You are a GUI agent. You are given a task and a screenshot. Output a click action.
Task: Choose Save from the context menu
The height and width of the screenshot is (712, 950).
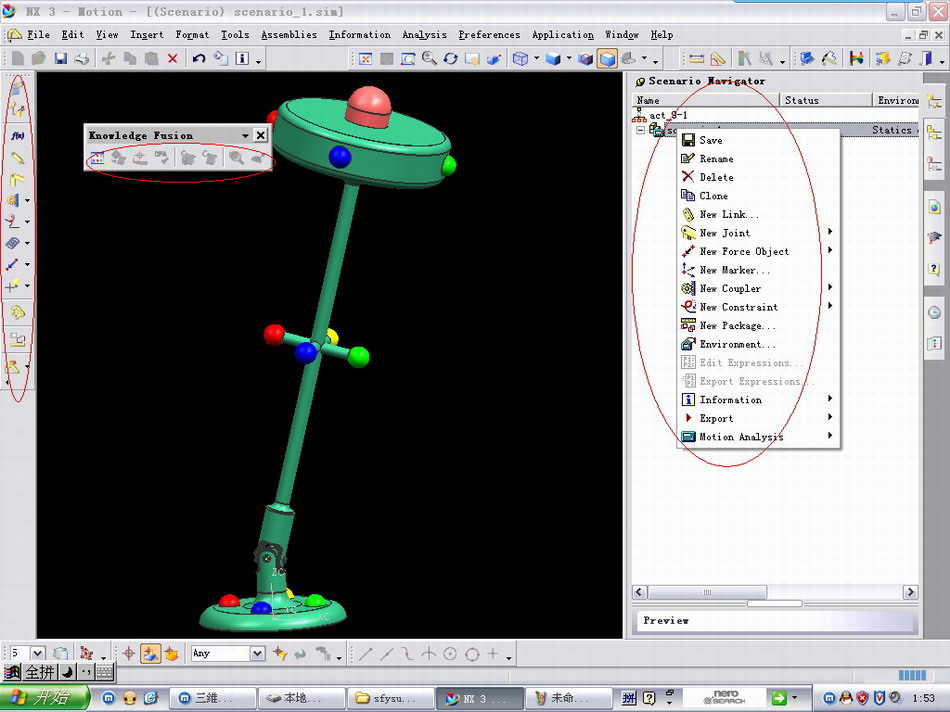coord(758,140)
